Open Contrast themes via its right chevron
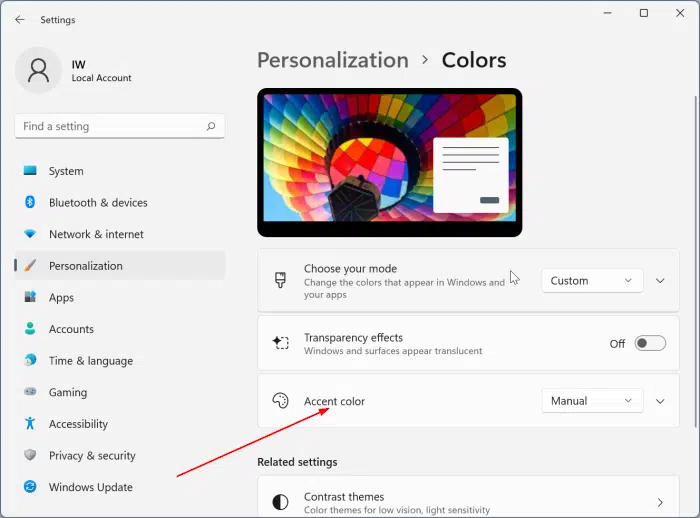The height and width of the screenshot is (518, 700). click(x=660, y=502)
